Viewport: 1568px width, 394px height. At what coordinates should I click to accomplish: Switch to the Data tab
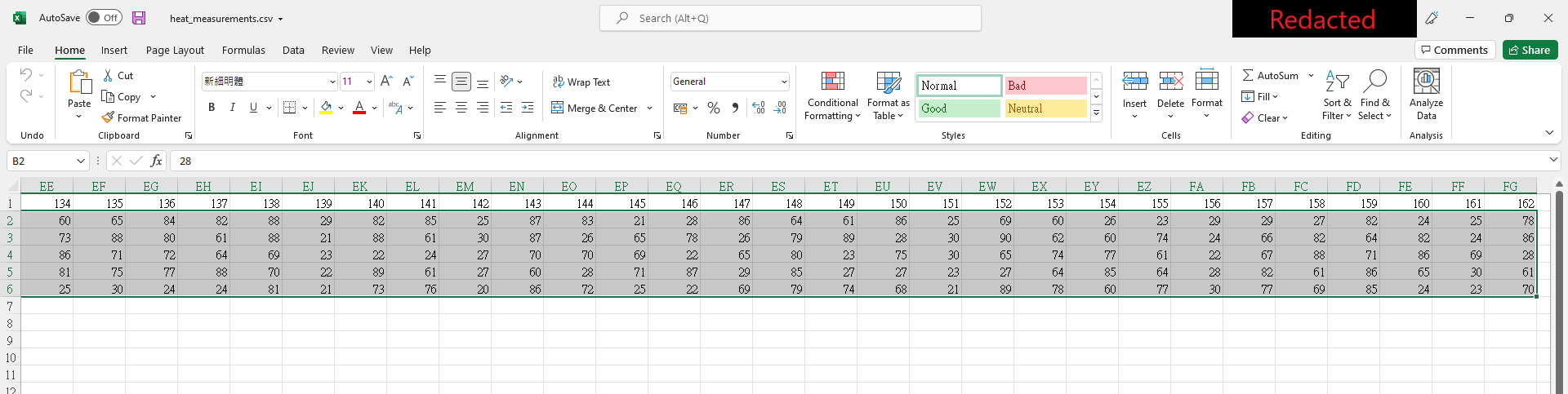pos(293,50)
